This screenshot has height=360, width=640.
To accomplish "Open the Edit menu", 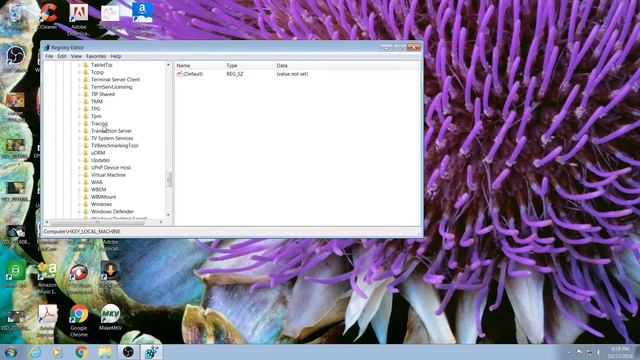I will coord(62,56).
